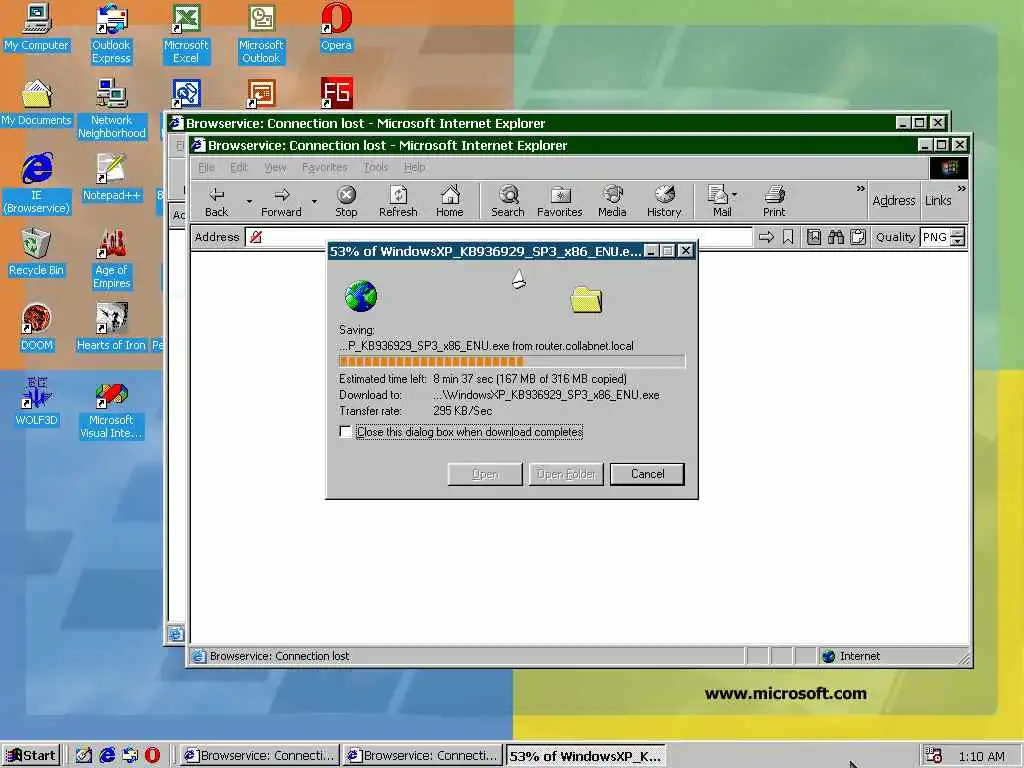
Task: Refresh the page with toolbar icon
Action: click(x=398, y=201)
